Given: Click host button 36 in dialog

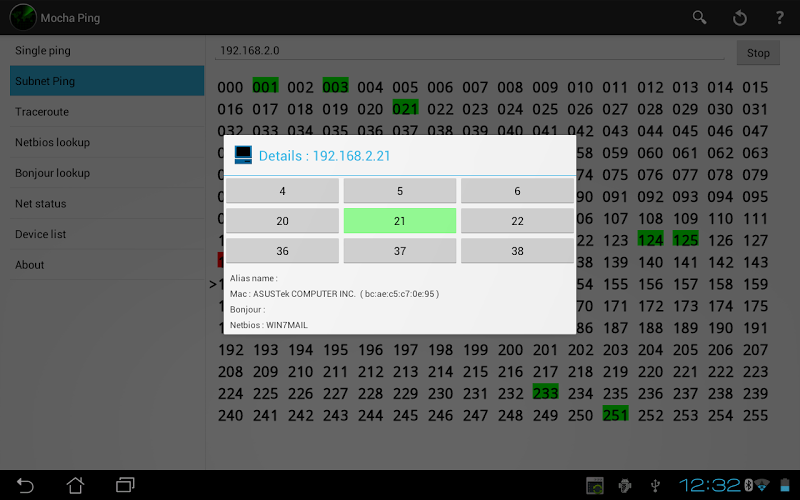Looking at the screenshot, I should point(282,251).
